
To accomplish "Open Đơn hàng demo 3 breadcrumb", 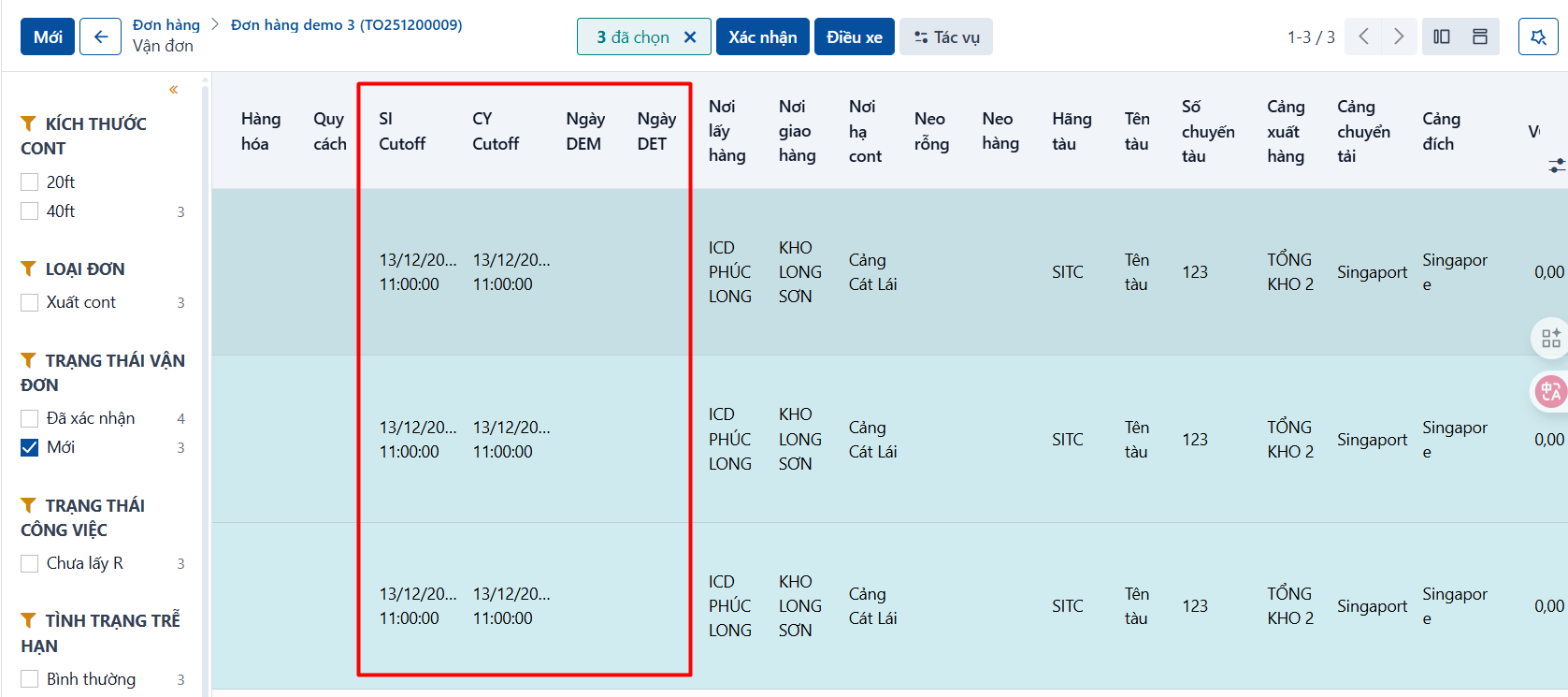I will (346, 24).
